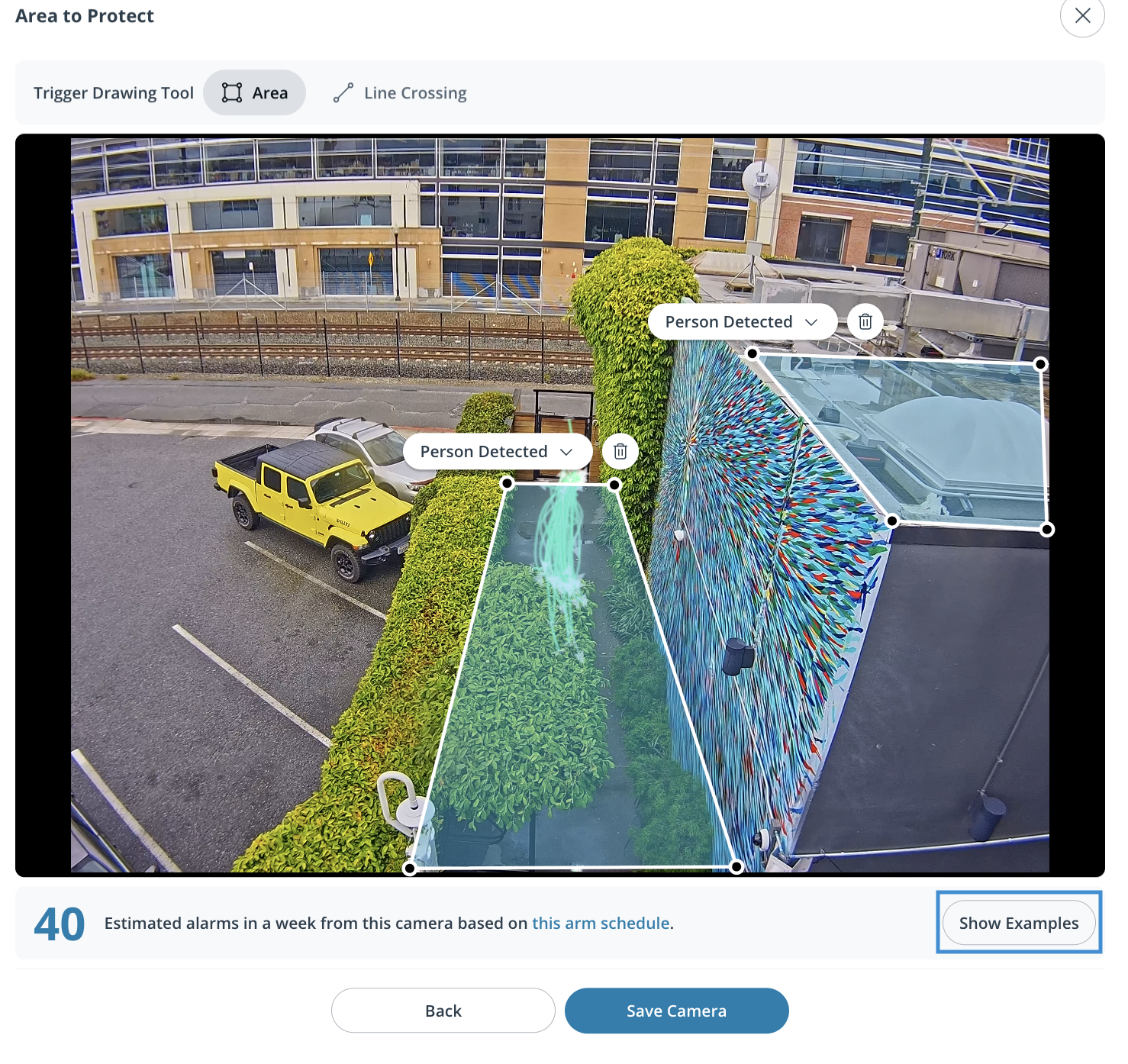Click the Show Examples button
Image resolution: width=1128 pixels, height=1064 pixels.
1018,924
